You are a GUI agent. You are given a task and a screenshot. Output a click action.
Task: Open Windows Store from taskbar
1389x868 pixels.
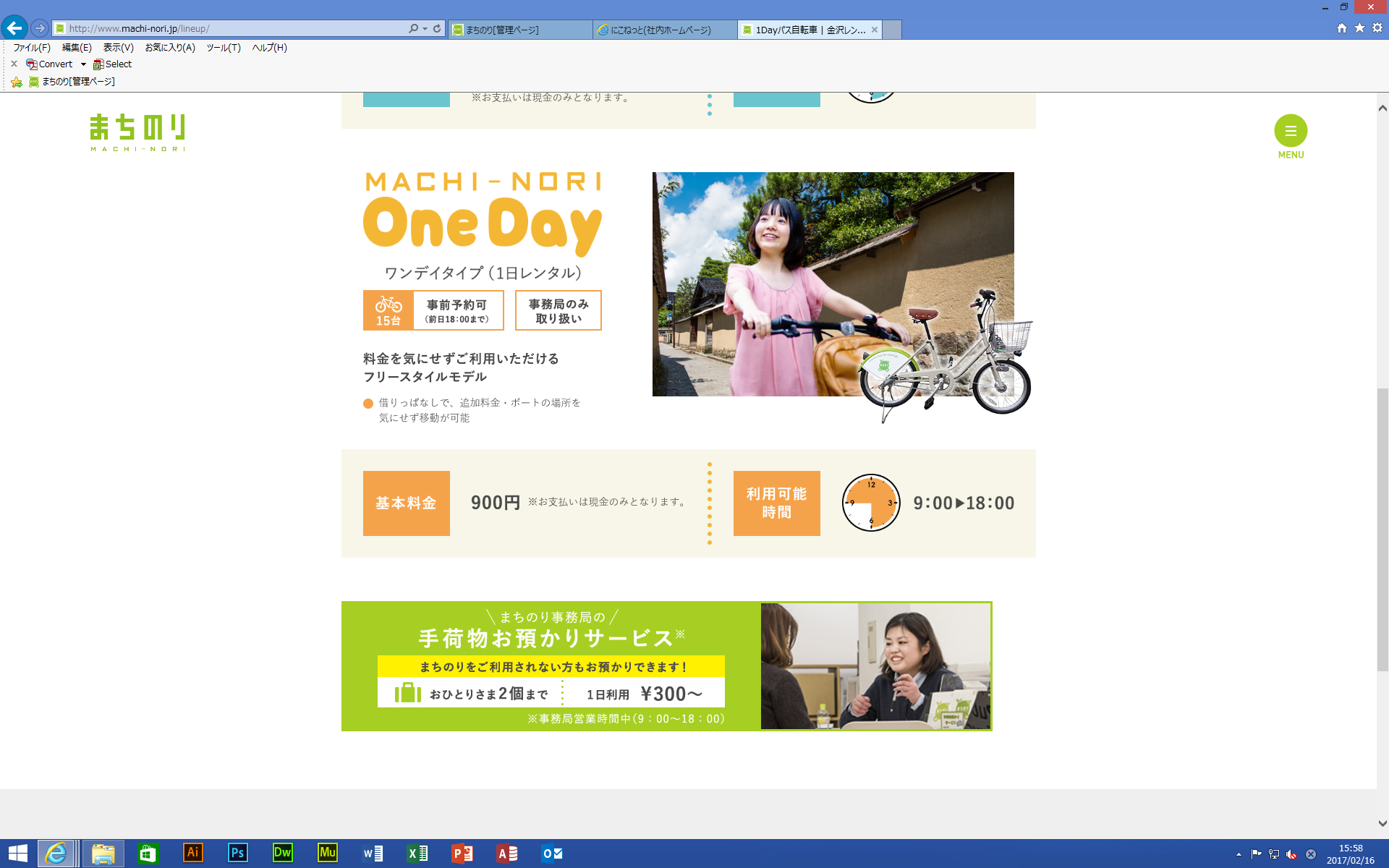click(x=148, y=854)
